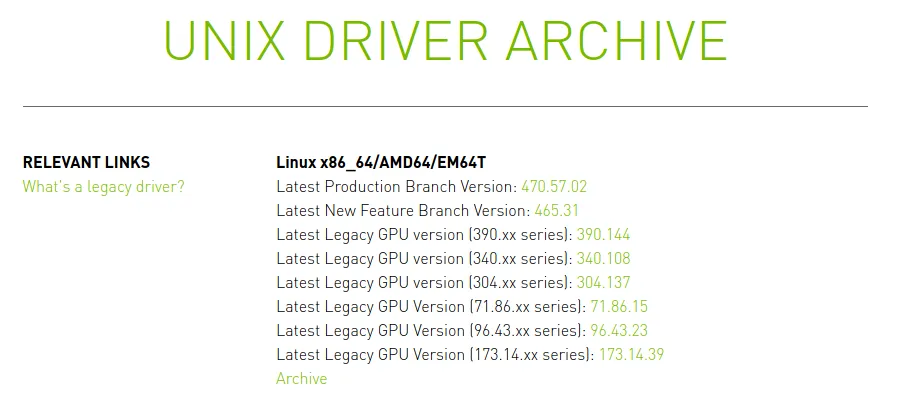Choose the 96.43.23 driver version

pyautogui.click(x=619, y=331)
